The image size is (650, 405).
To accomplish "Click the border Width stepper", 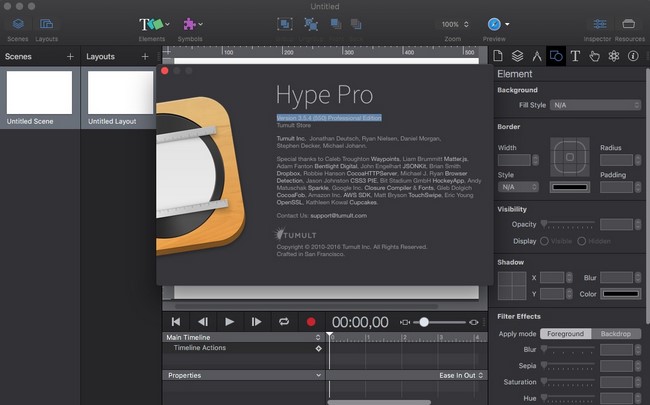I will 536,160.
